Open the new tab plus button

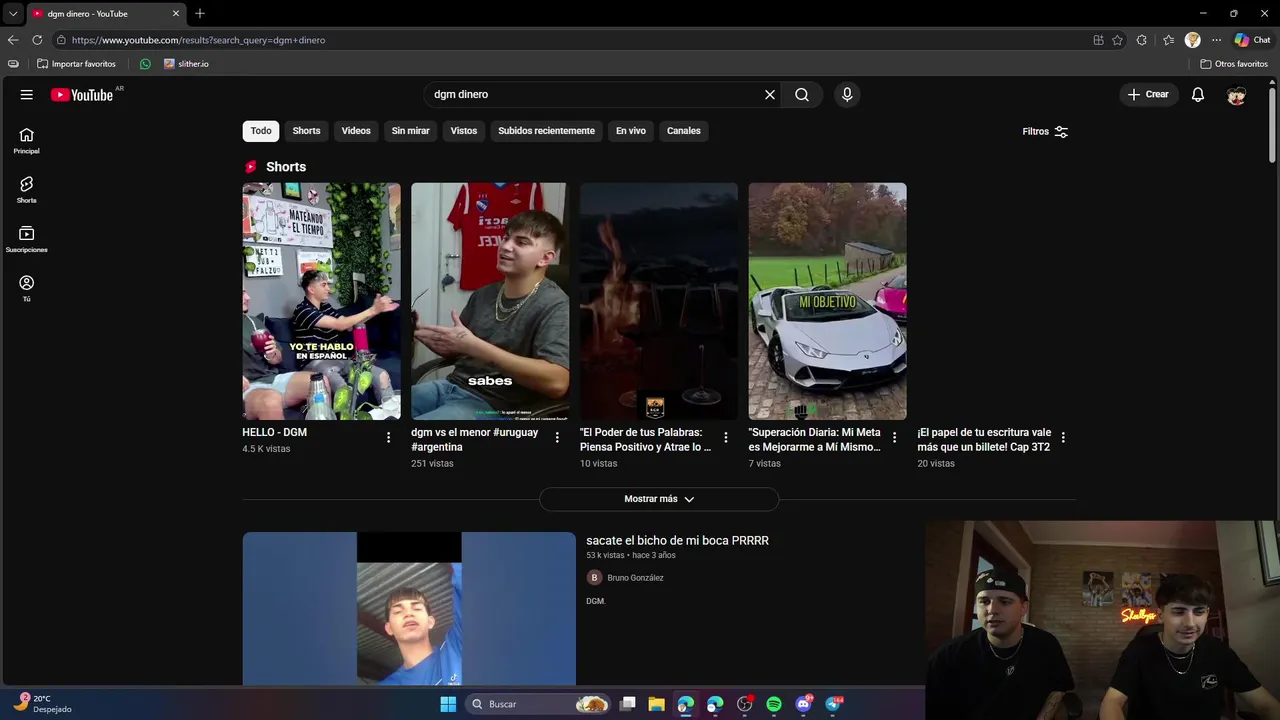(x=200, y=14)
